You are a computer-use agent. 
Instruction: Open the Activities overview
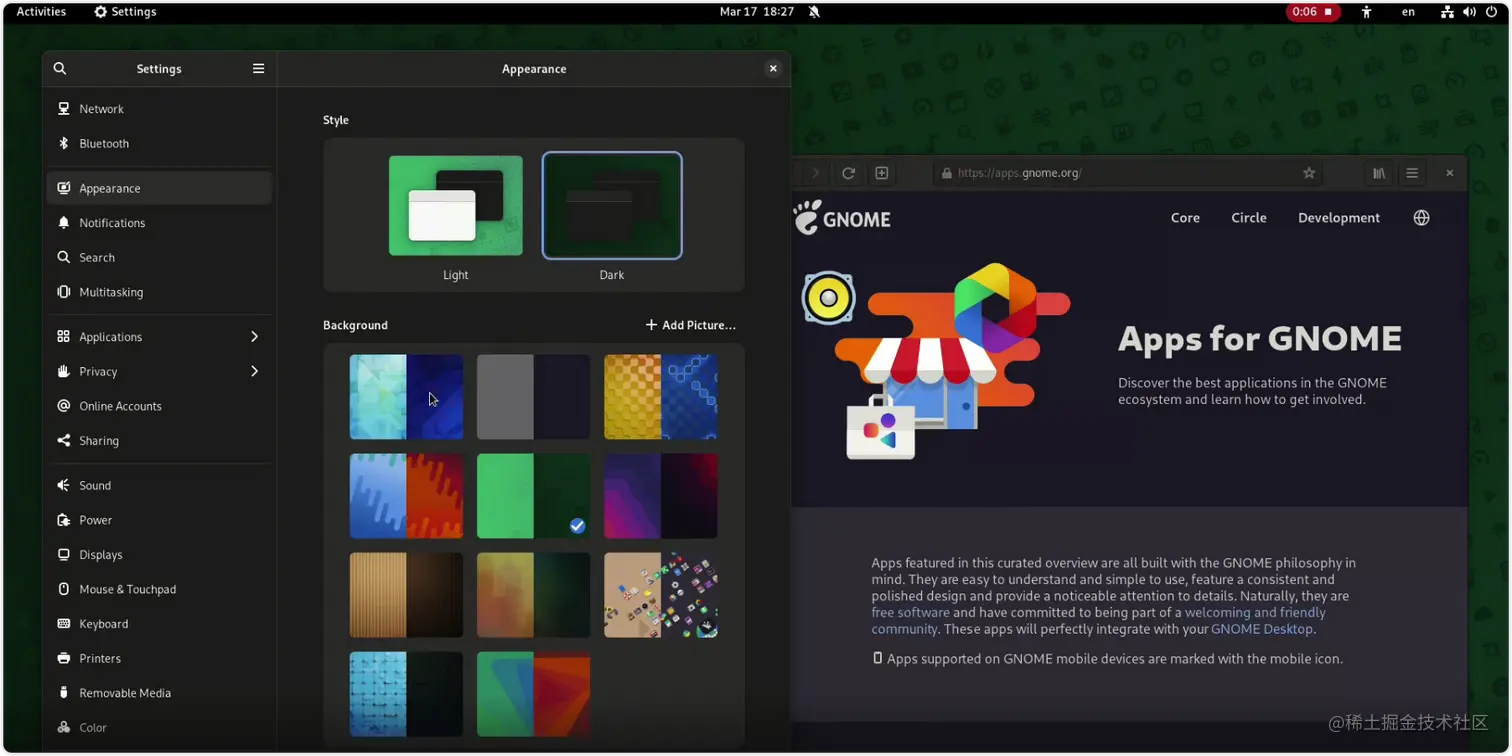pyautogui.click(x=41, y=12)
